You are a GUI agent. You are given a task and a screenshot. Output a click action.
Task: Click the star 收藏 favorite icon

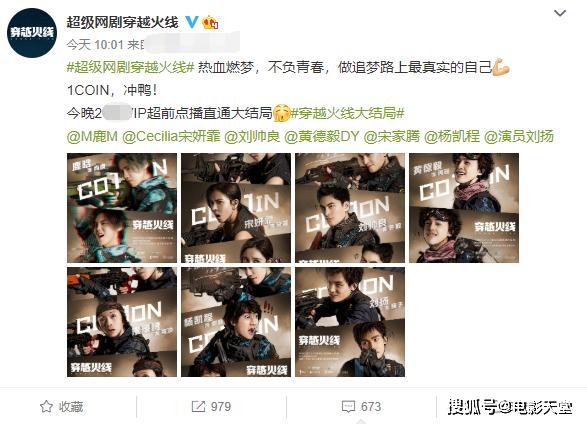coord(46,406)
